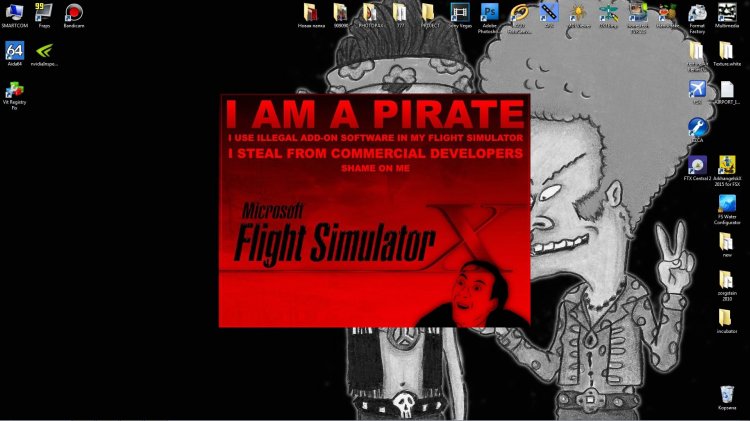Select the AIRPORT_L file icon
The width and height of the screenshot is (750, 421).
point(727,92)
